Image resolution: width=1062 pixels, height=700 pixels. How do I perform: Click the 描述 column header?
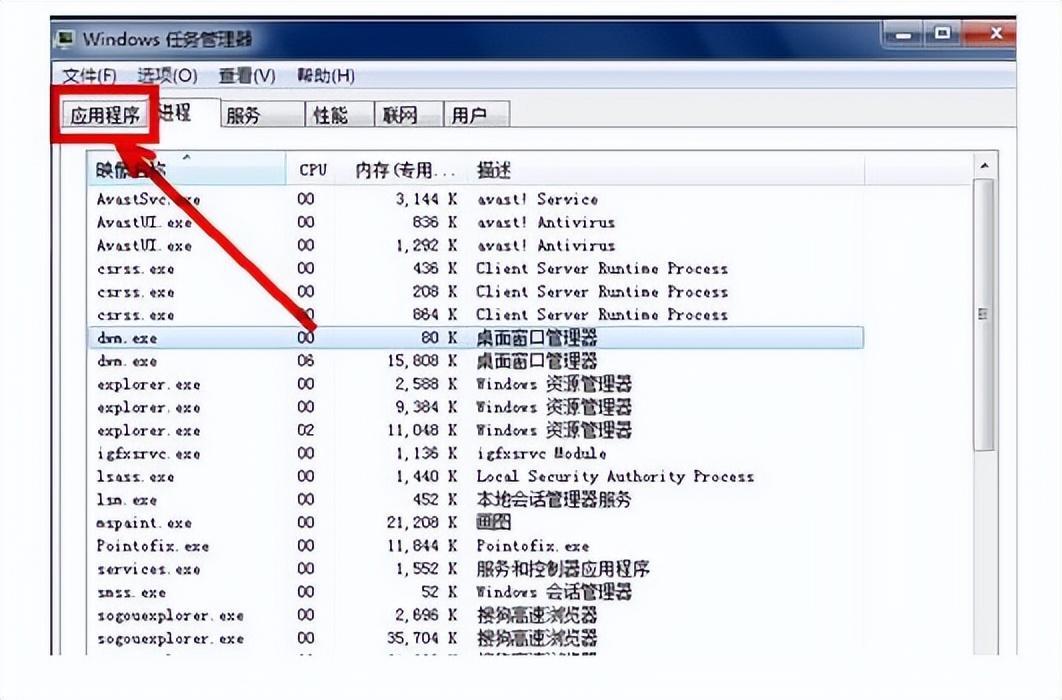pos(494,170)
